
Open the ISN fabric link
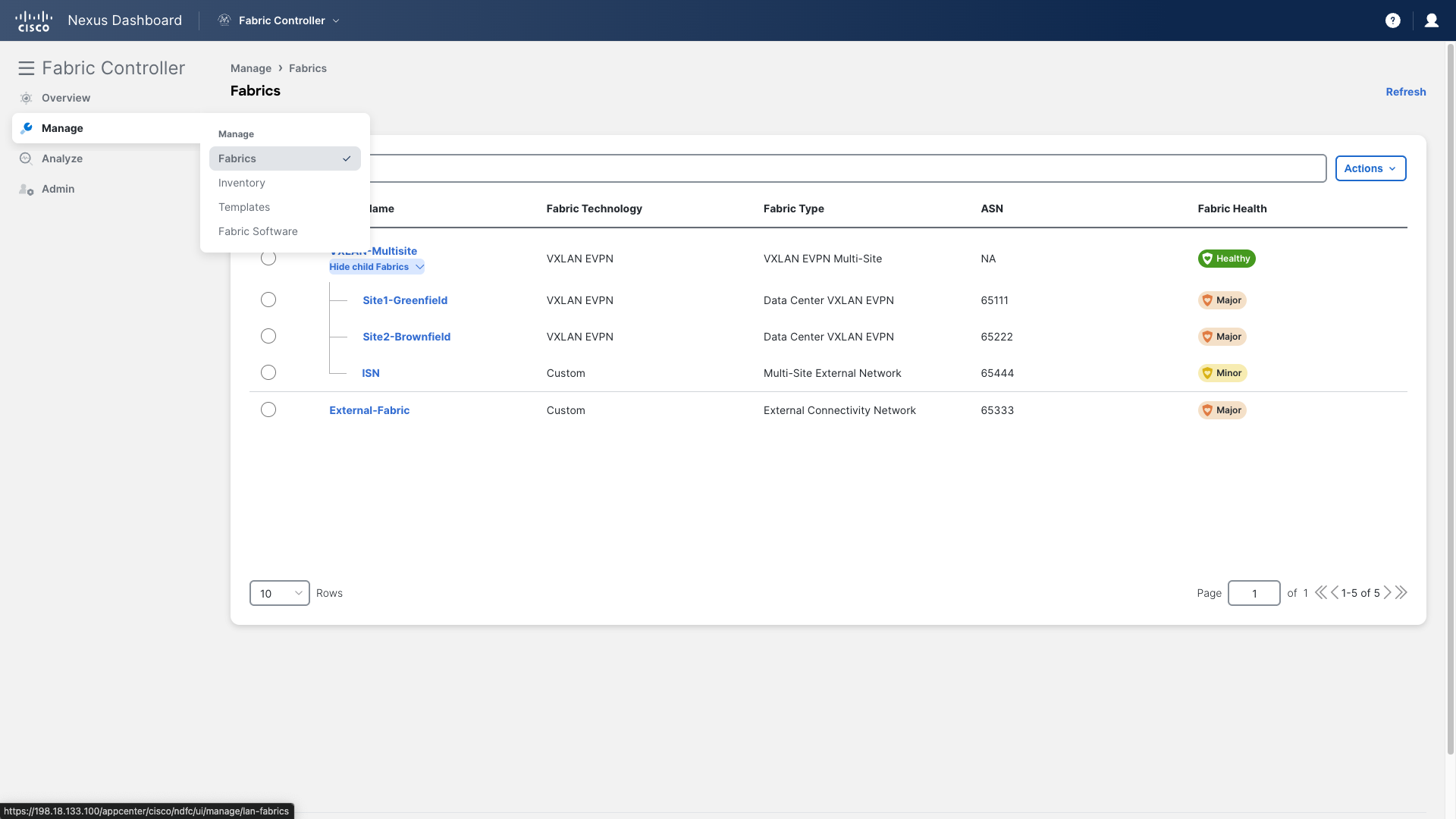click(371, 373)
